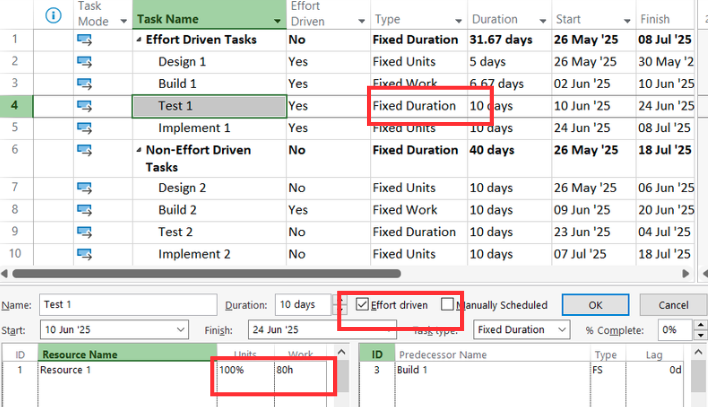Click the task mode icon for Non-Effort Driven Tasks
Screen dimensions: 708x407
[x=84, y=150]
